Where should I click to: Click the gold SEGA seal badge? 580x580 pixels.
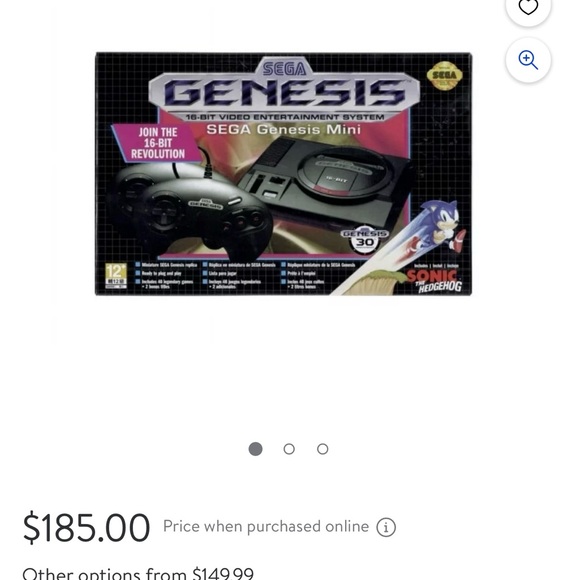coord(444,75)
